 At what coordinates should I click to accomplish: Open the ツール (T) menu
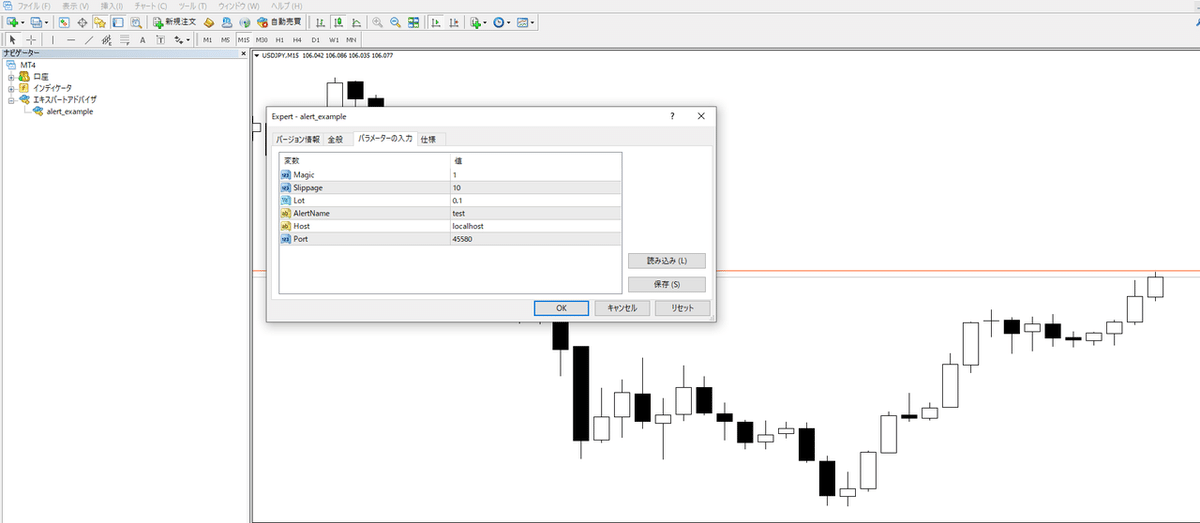(192, 6)
